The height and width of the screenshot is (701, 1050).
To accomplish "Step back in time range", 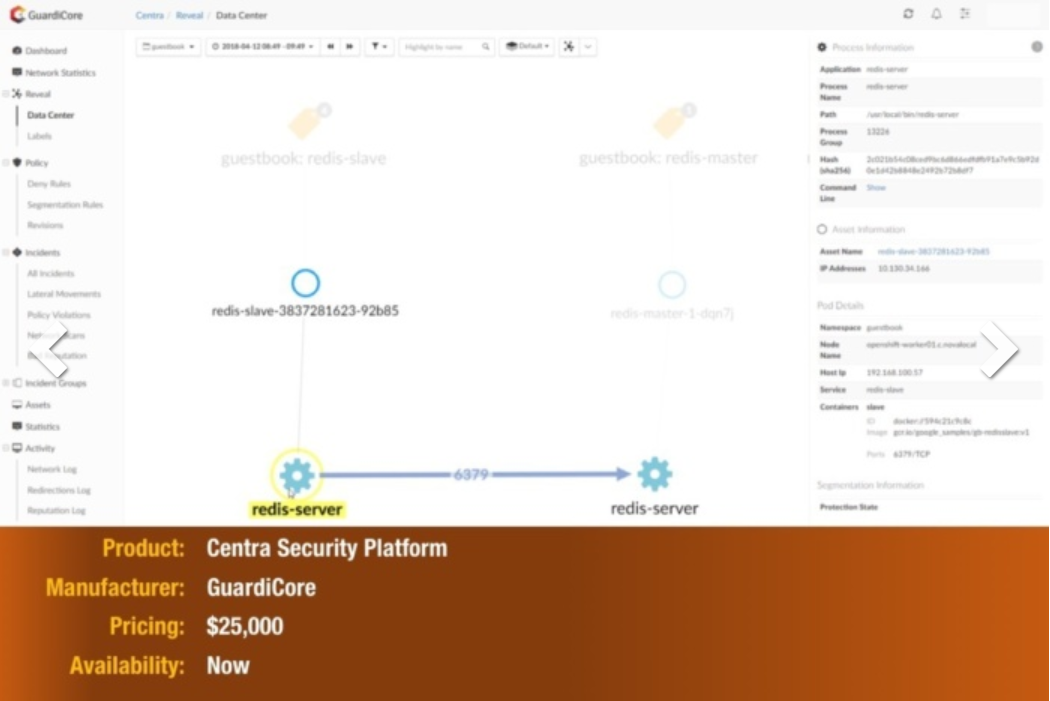I will [330, 46].
